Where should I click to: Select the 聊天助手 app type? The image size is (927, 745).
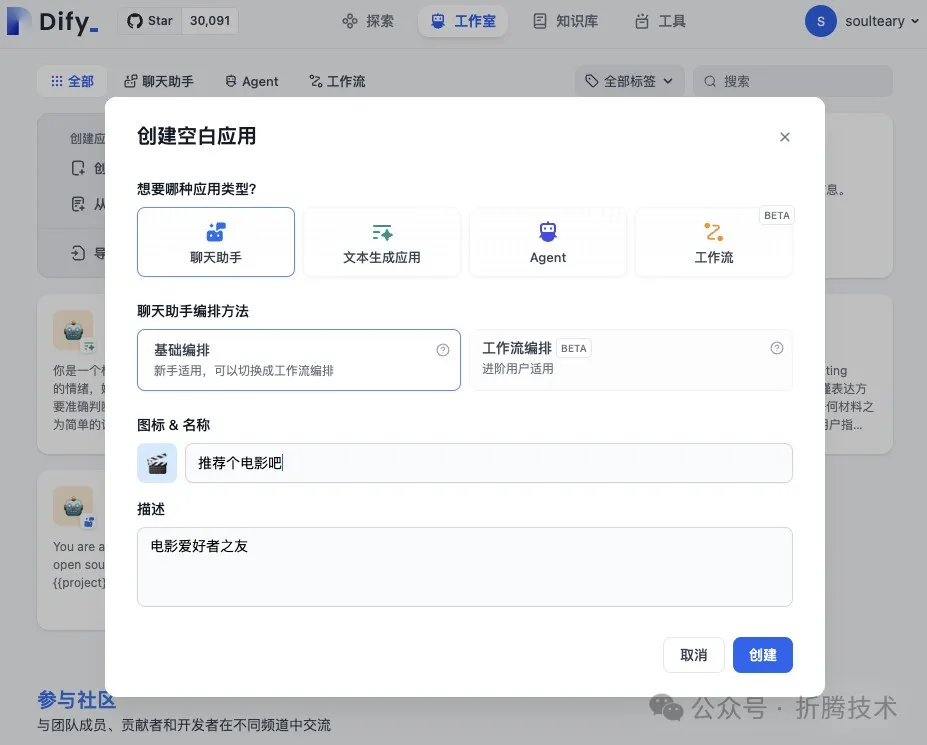216,242
